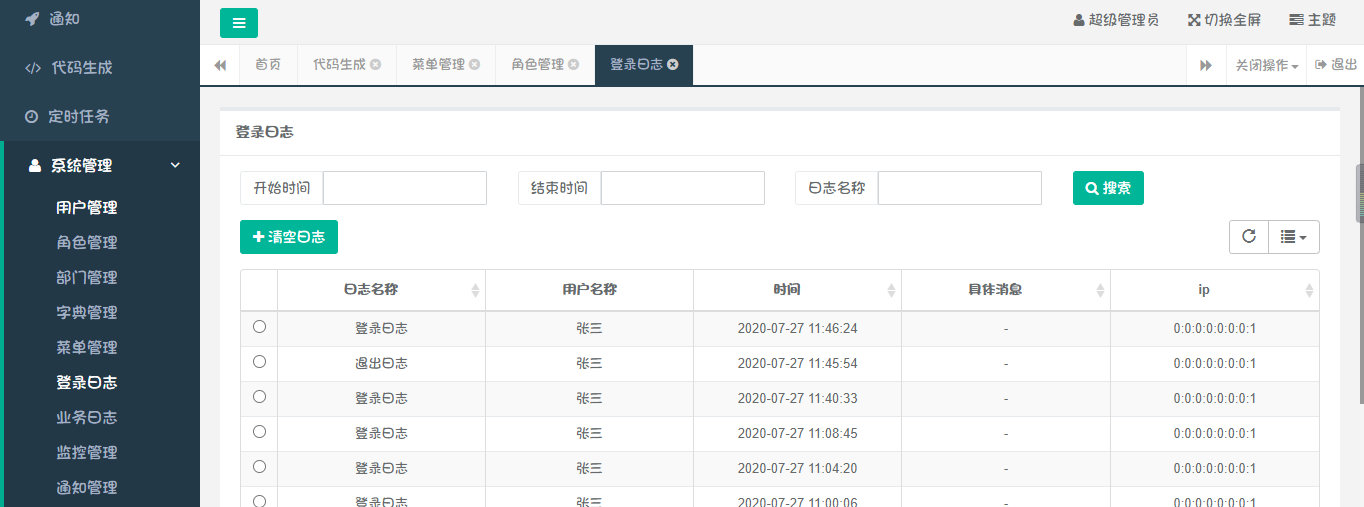Viewport: 1364px width, 507px height.
Task: Open 字典管理 in the sidebar
Action: click(87, 313)
